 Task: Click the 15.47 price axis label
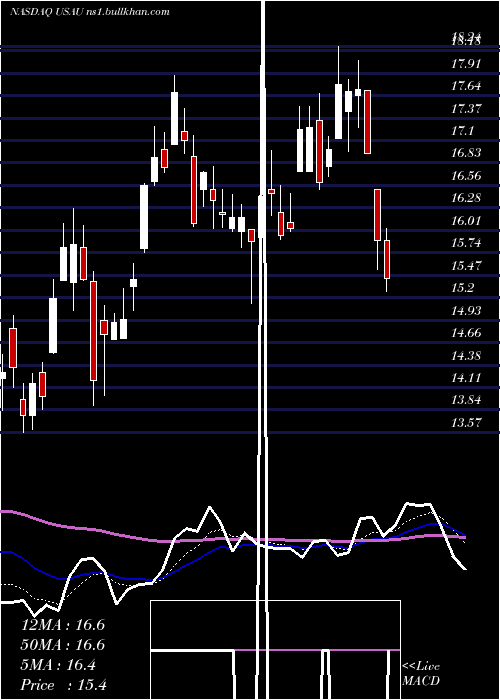466,266
